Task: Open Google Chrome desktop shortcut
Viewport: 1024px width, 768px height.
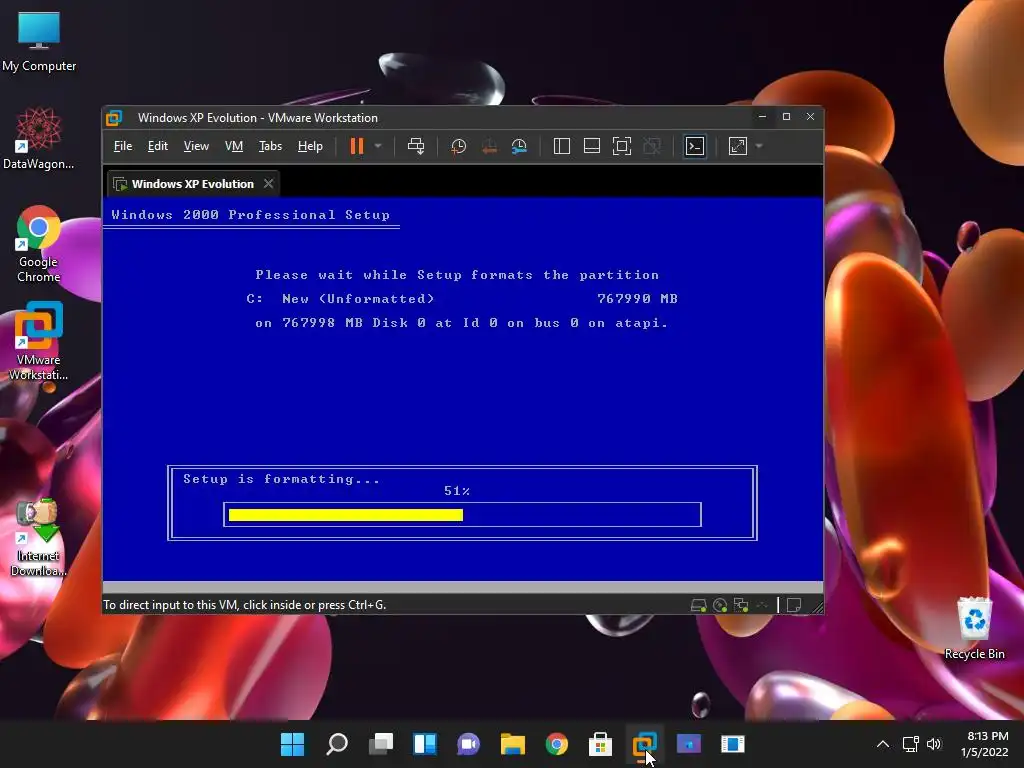Action: [39, 244]
